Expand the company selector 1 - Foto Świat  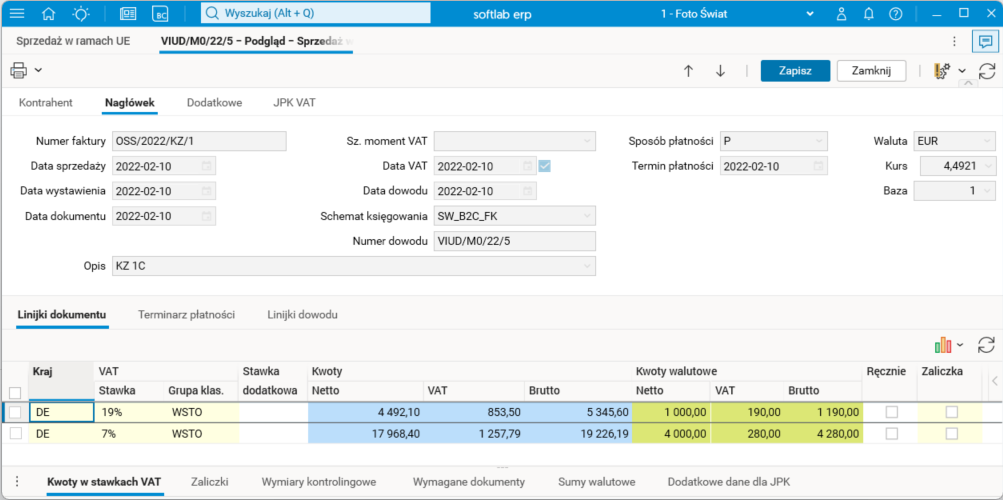pyautogui.click(x=810, y=13)
